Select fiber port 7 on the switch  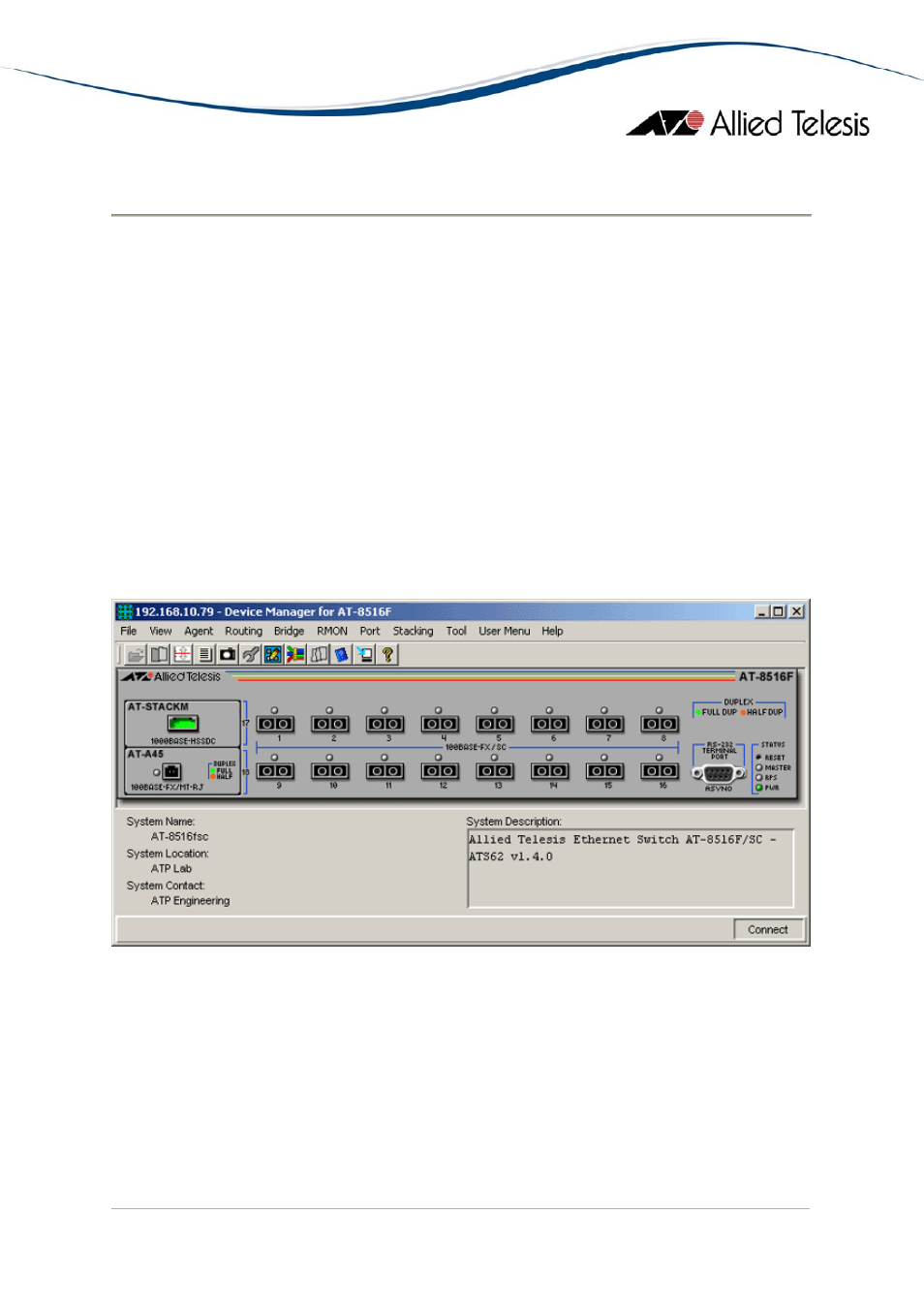(x=605, y=724)
